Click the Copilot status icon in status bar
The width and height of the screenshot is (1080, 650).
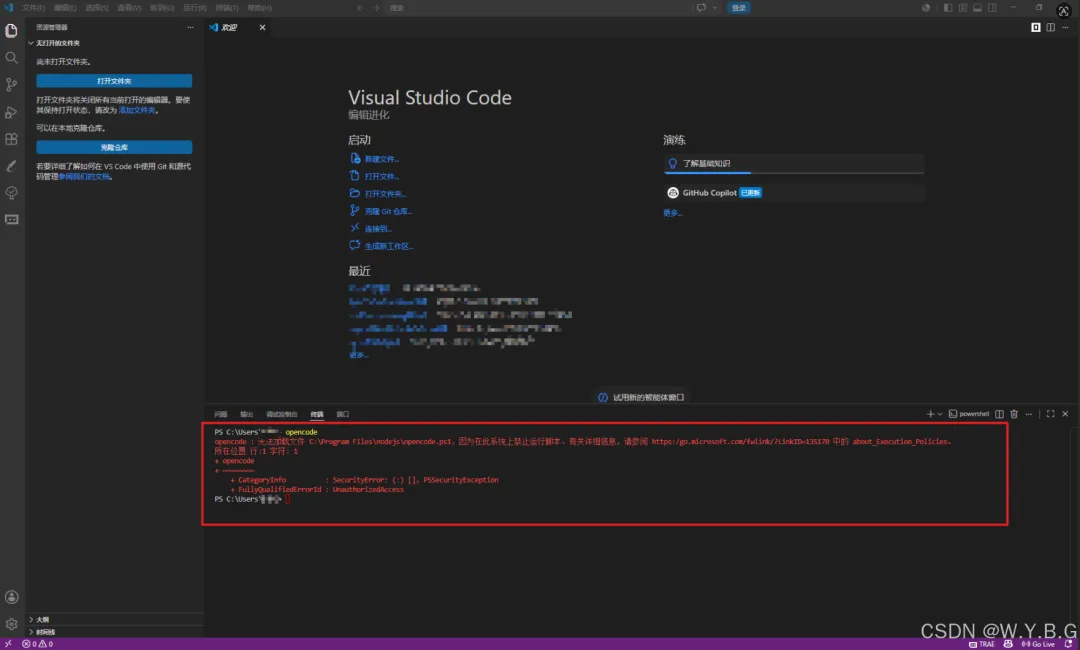1008,644
